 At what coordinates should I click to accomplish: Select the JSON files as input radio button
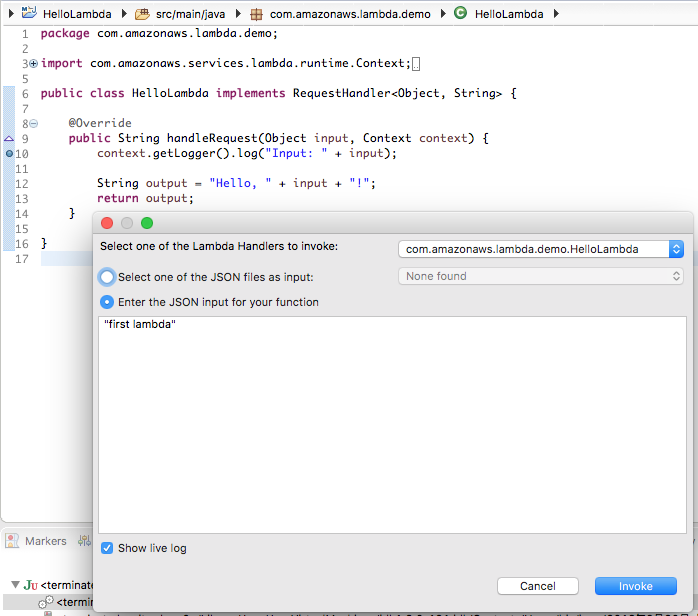click(x=107, y=277)
